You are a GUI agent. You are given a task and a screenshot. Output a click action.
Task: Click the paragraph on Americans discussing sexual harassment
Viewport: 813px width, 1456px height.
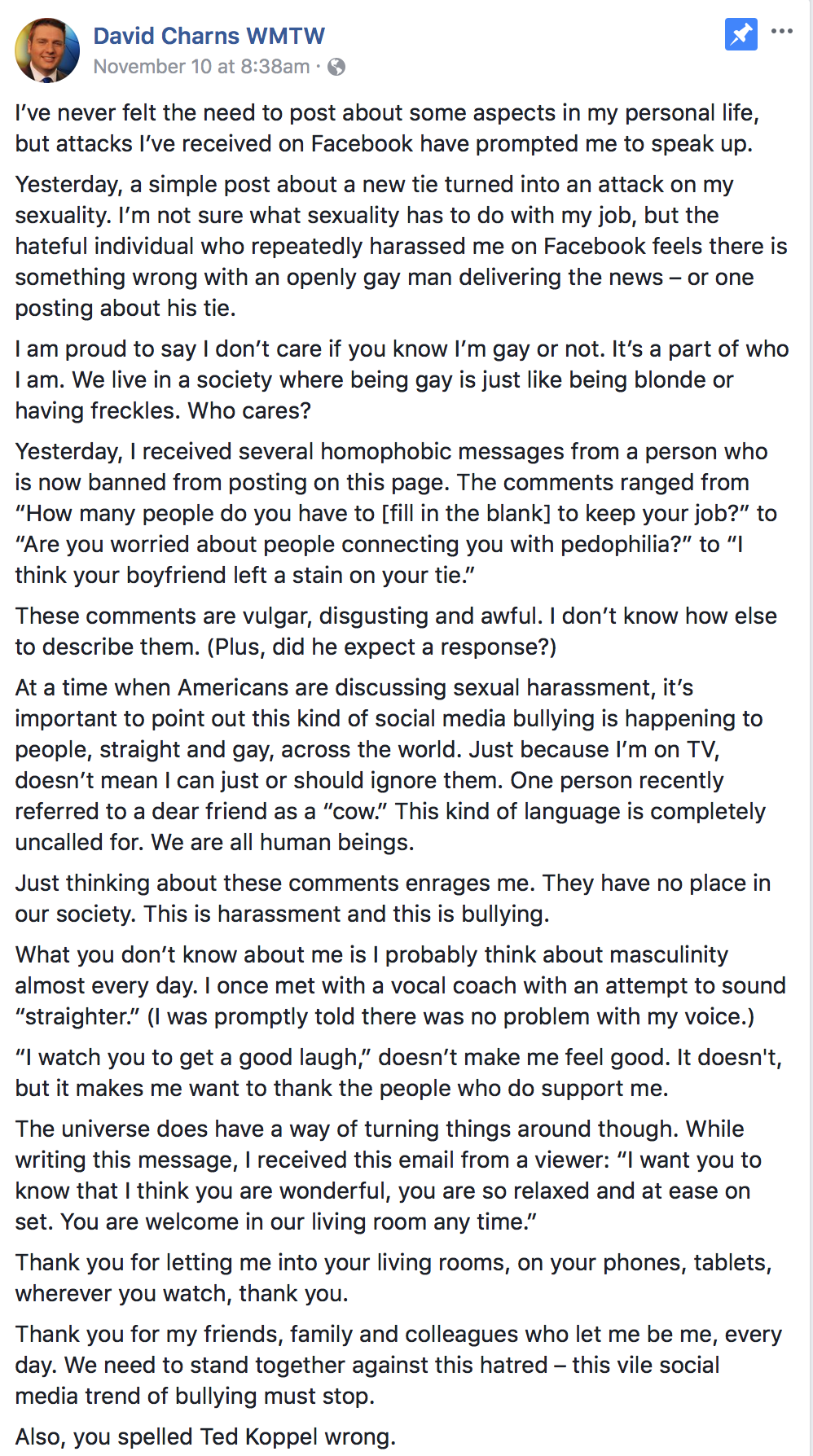[391, 765]
